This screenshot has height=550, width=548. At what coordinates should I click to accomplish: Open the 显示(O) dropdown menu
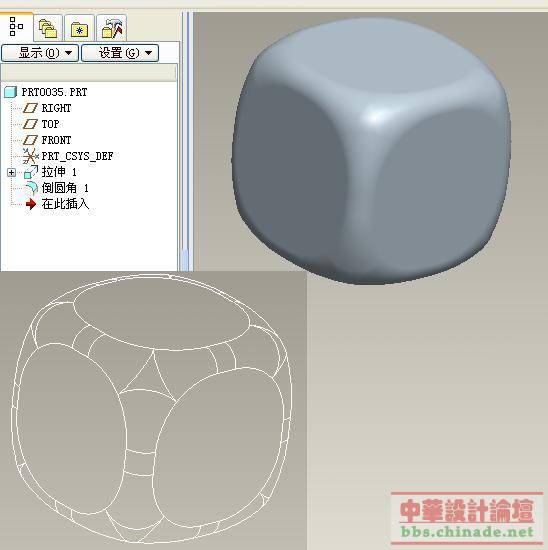[x=40, y=53]
